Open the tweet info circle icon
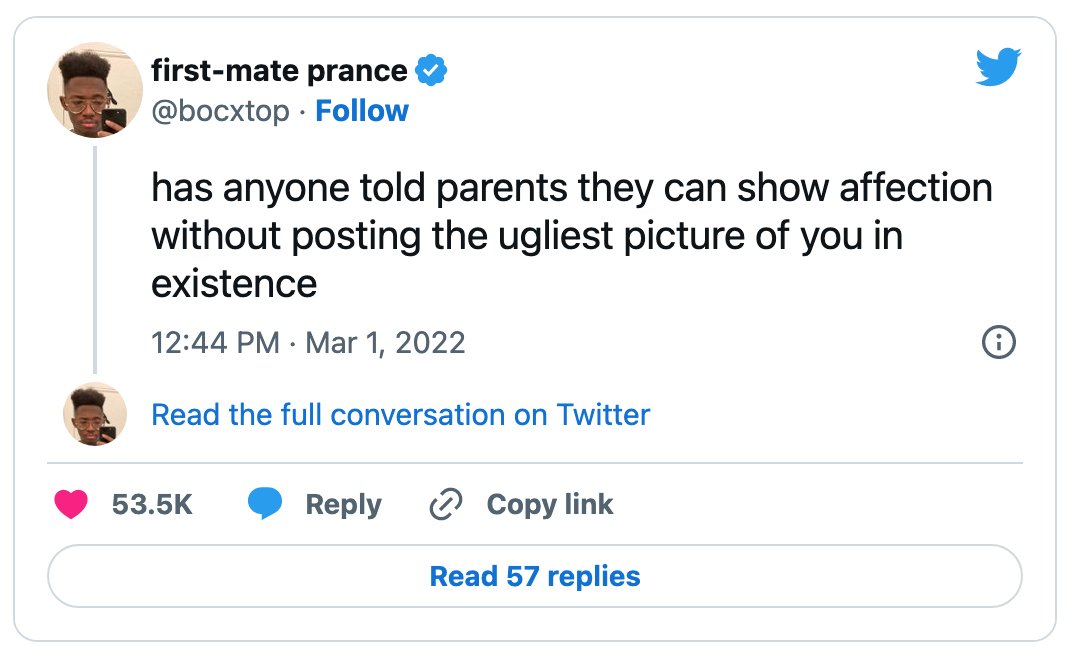 click(x=999, y=342)
